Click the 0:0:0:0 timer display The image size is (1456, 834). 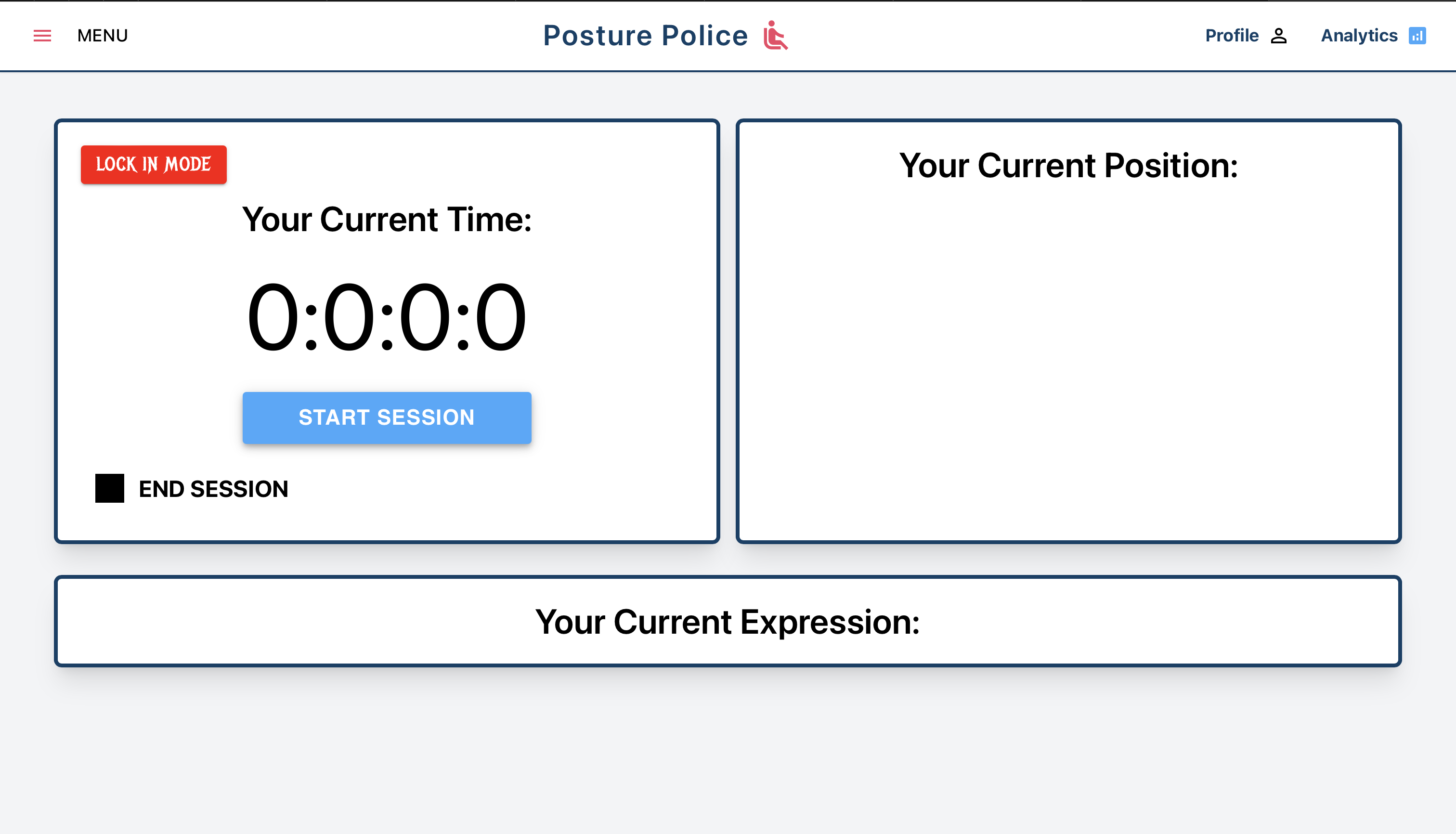click(x=387, y=317)
